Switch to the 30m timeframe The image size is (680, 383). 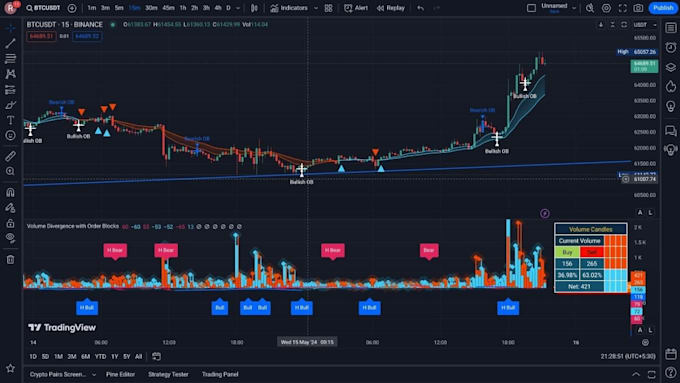(151, 8)
